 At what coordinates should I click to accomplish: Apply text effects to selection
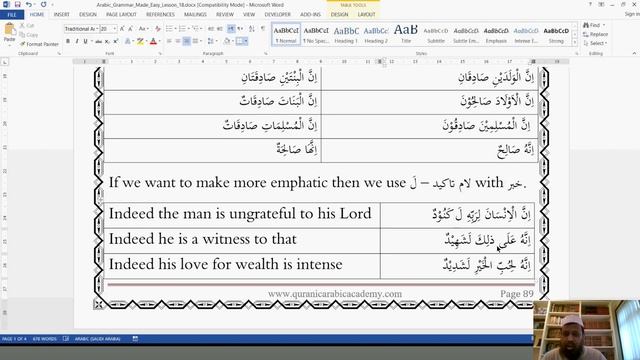tap(128, 41)
